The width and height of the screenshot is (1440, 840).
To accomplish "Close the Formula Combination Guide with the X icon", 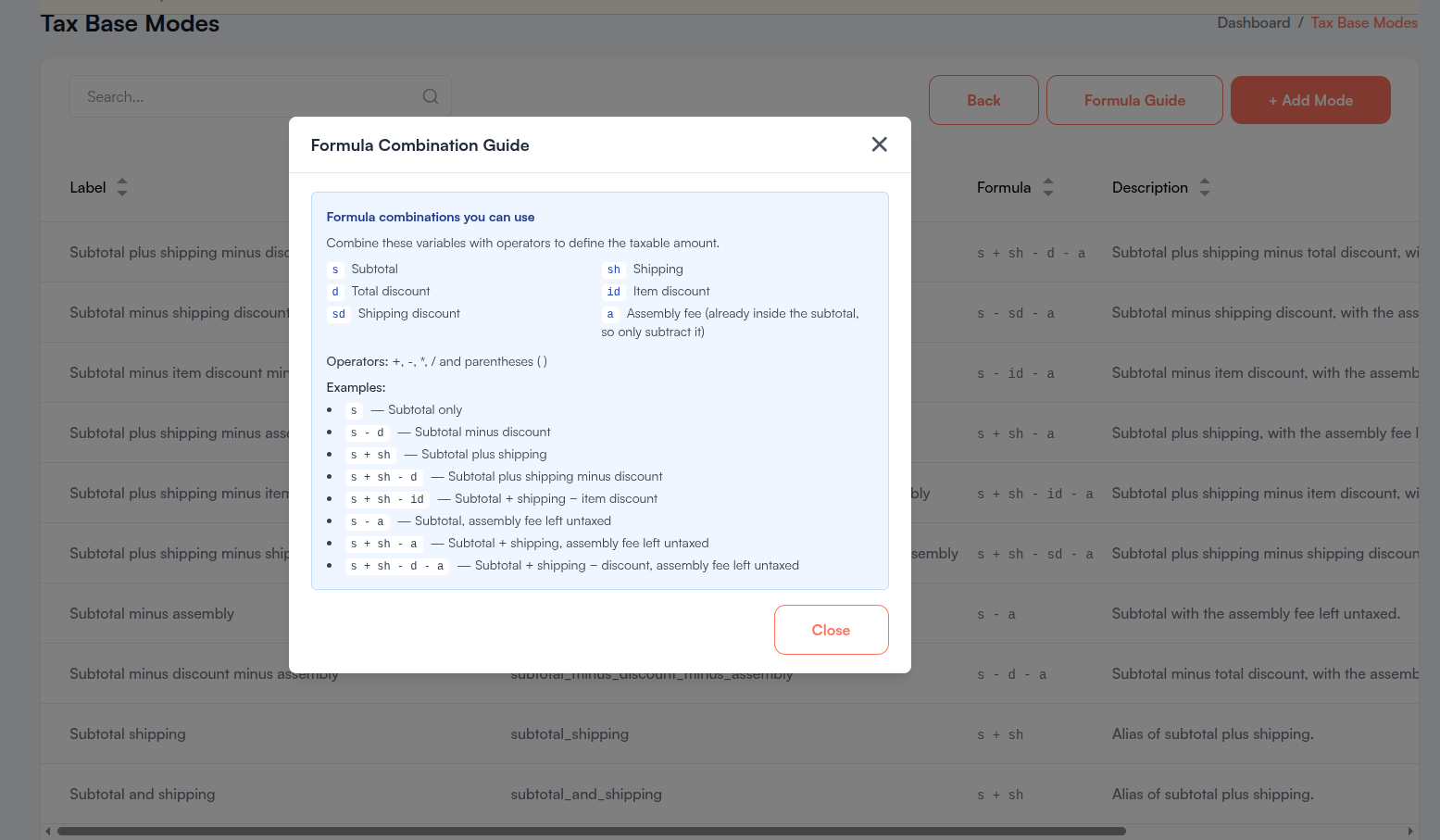I will click(x=879, y=144).
